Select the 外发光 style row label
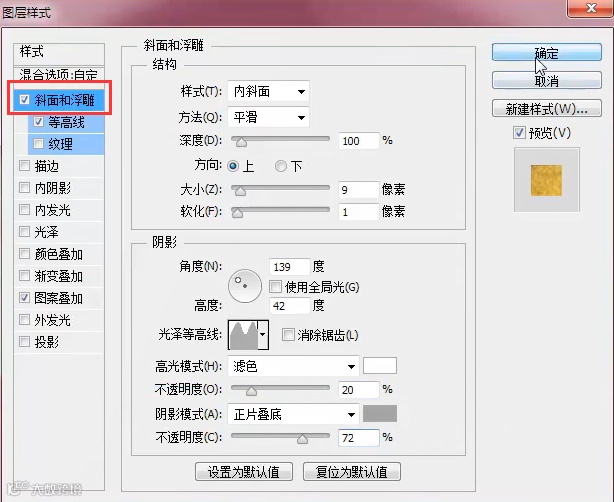Image resolution: width=614 pixels, height=502 pixels. coord(52,320)
